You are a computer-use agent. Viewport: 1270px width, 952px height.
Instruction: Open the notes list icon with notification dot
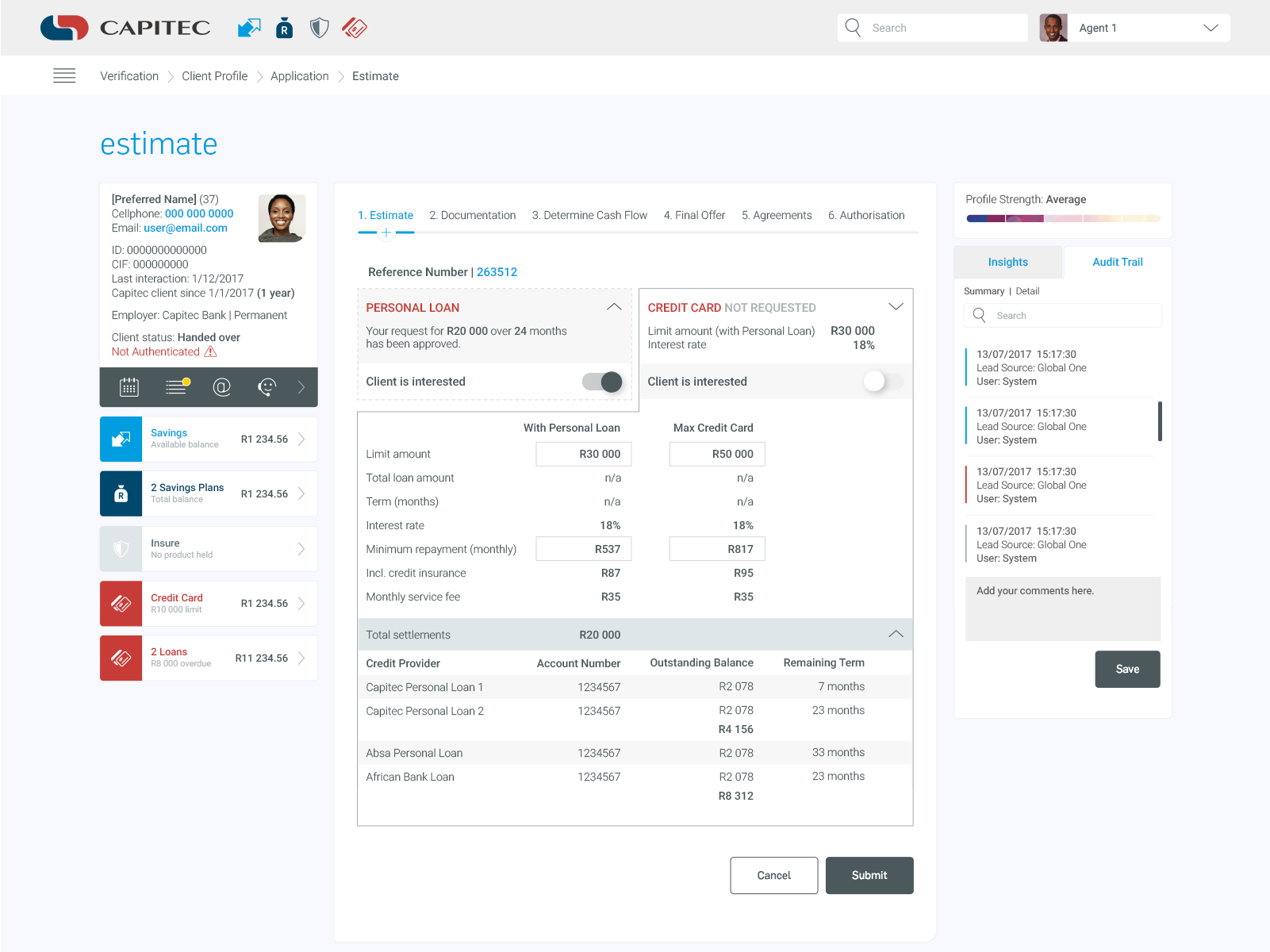[x=177, y=386]
